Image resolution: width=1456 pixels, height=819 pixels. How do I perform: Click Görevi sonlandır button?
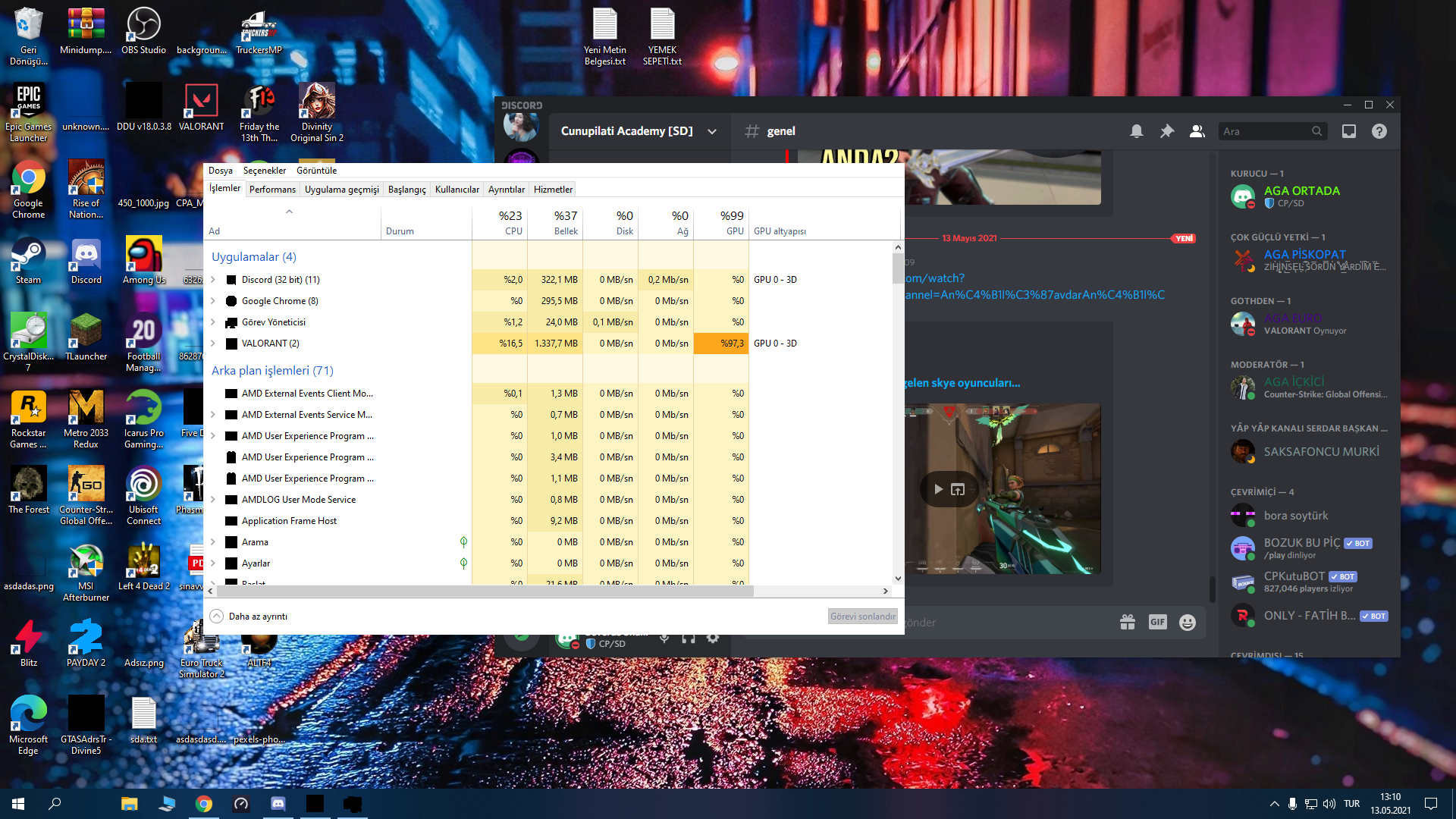pyautogui.click(x=862, y=617)
